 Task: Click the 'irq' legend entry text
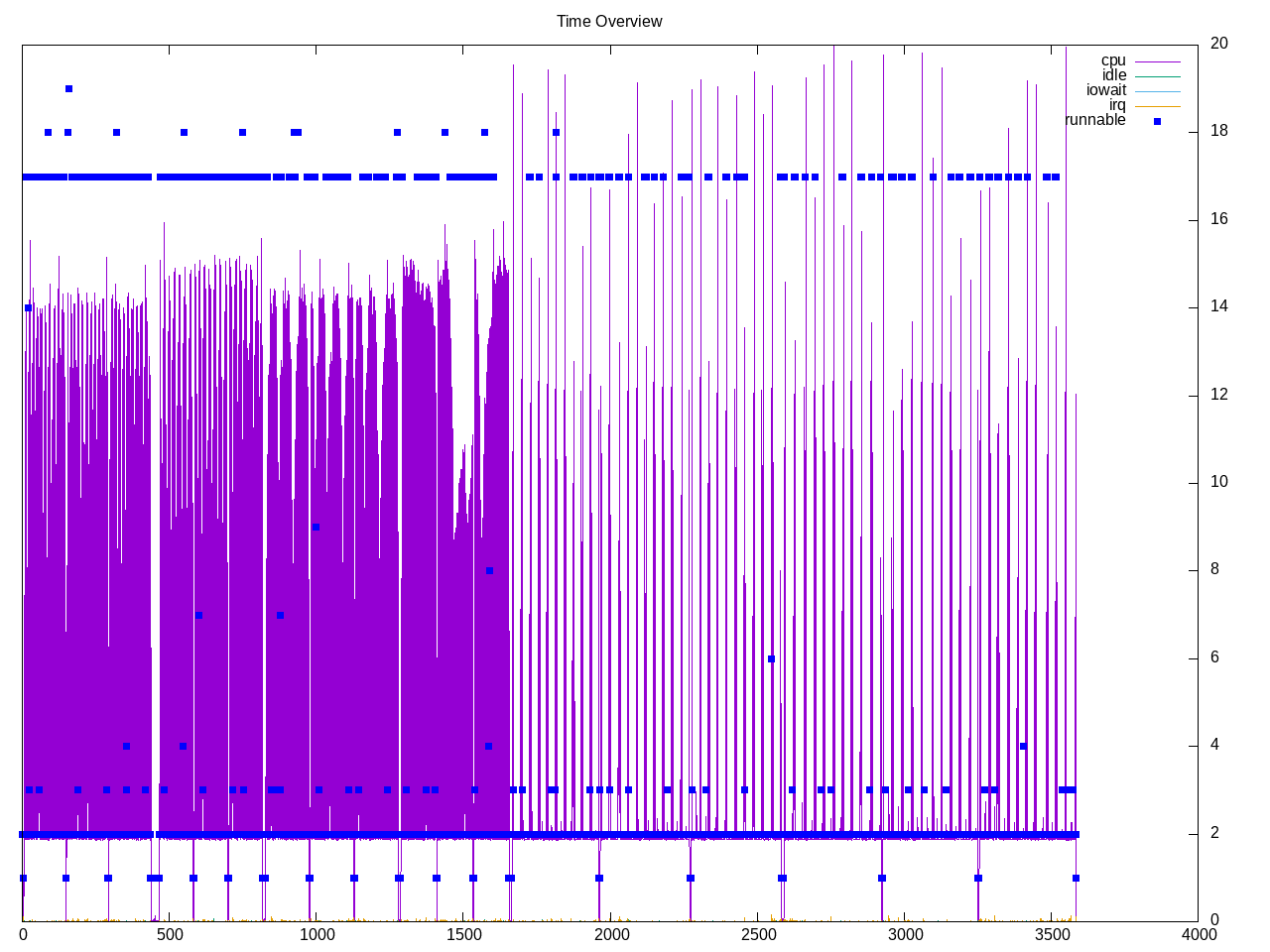point(1117,105)
